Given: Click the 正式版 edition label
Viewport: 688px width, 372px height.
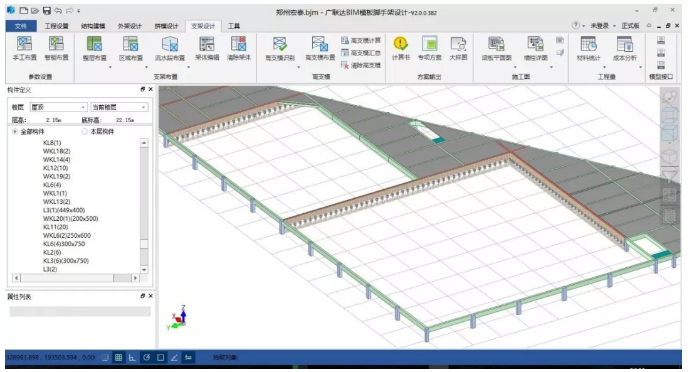Looking at the screenshot, I should (x=630, y=26).
